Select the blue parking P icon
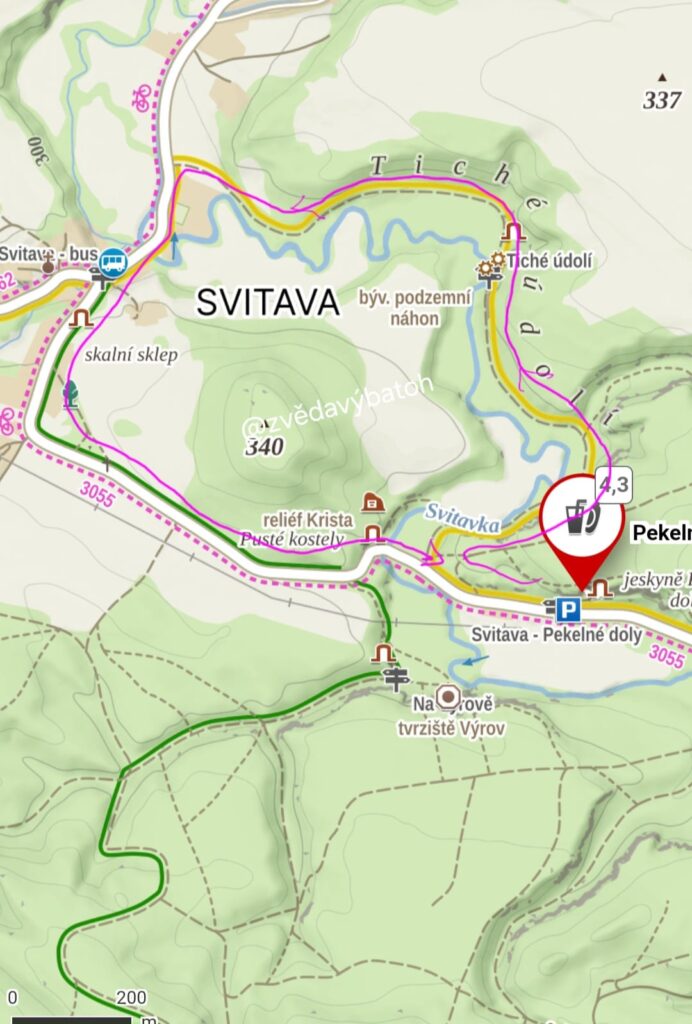This screenshot has width=692, height=1024. (x=568, y=611)
